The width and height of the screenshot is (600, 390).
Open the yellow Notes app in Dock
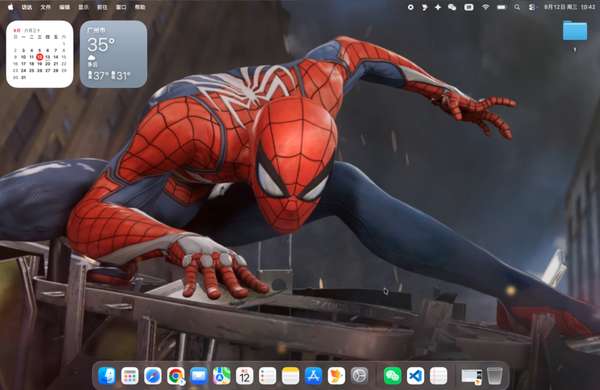coord(290,375)
